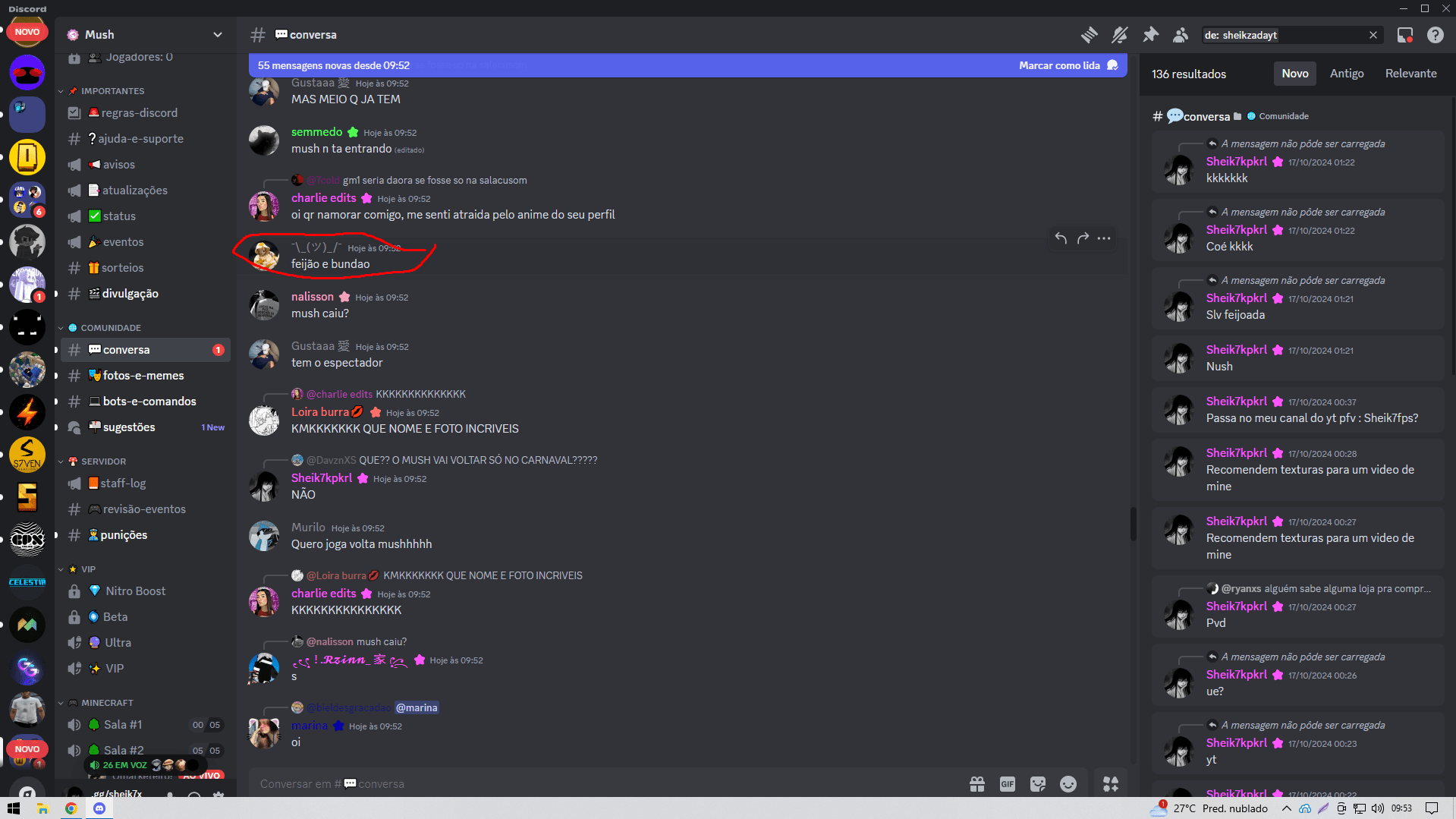
Task: Open the sticker picker
Action: click(x=1038, y=784)
